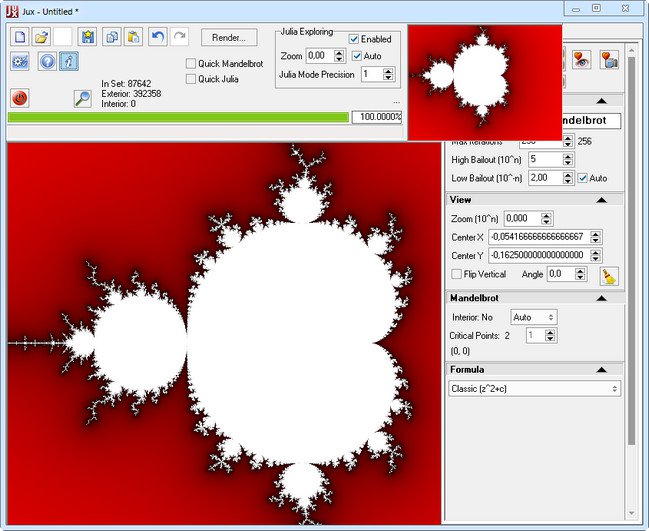
Task: Click the heart-and-camera favorite snapshot icon
Action: point(609,60)
